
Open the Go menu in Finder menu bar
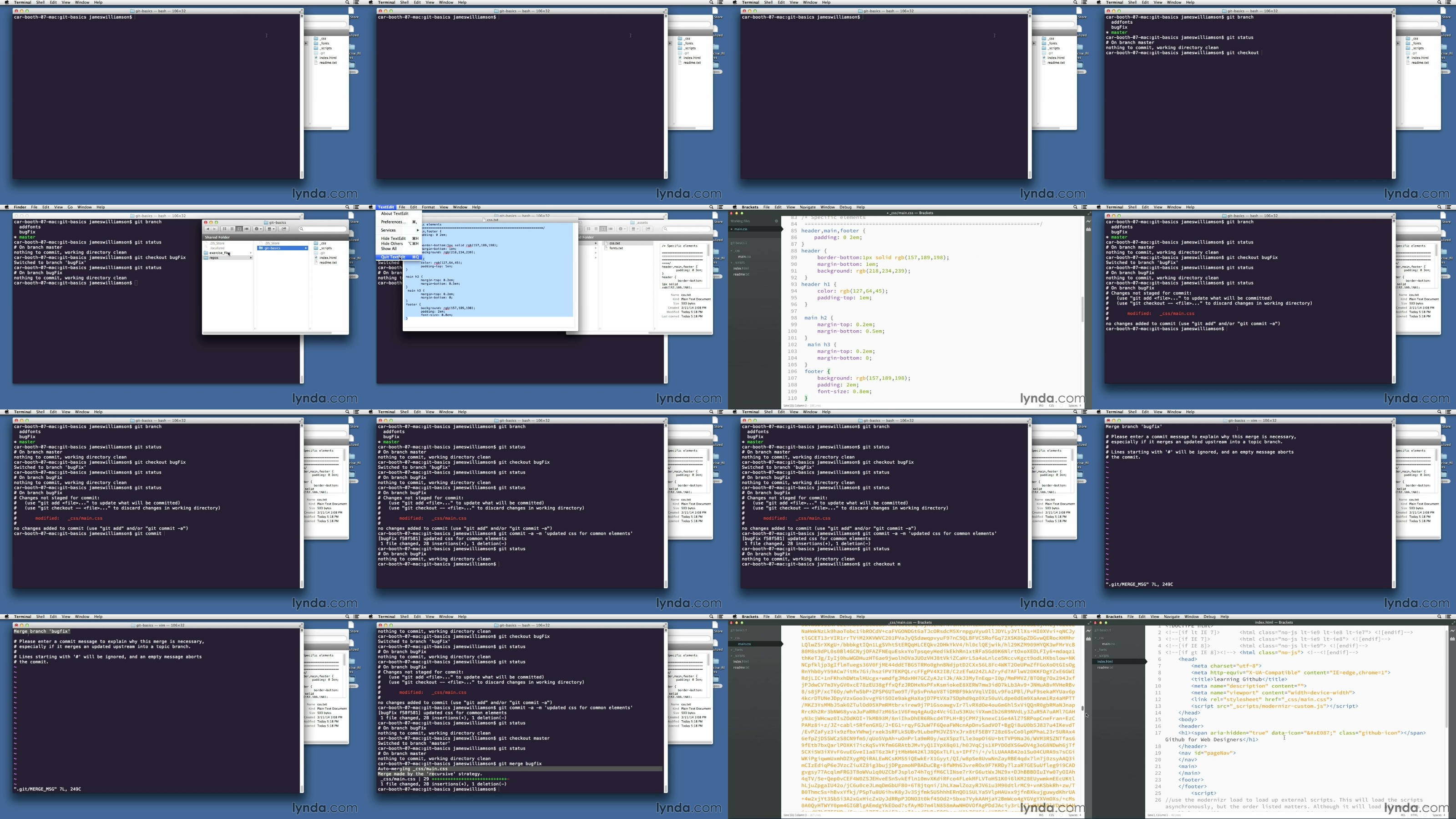[70, 207]
